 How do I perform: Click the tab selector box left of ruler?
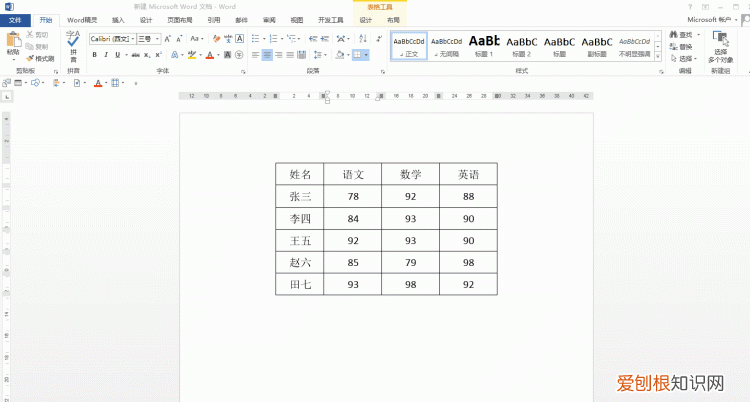point(7,97)
